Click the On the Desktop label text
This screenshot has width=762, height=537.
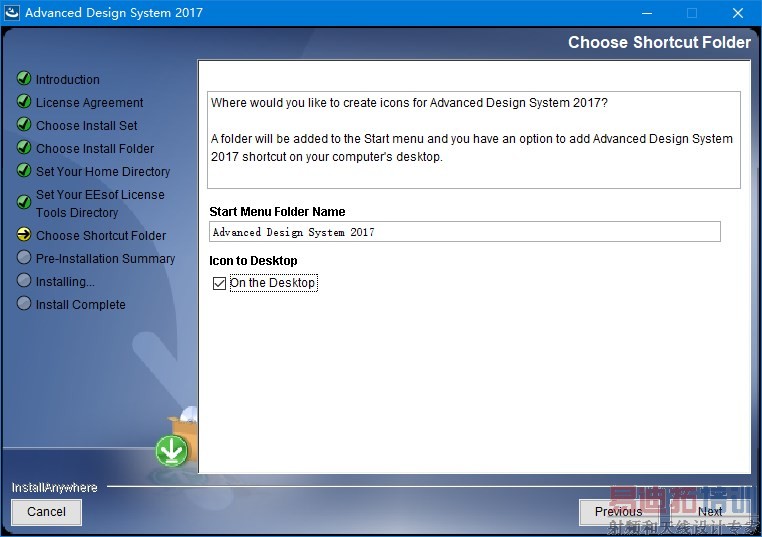[273, 283]
